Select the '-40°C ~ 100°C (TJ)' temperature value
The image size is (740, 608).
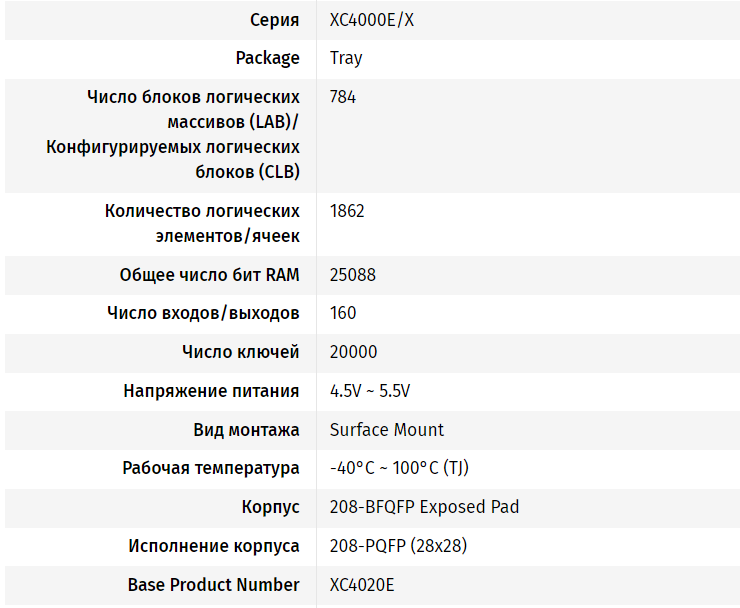click(x=398, y=468)
